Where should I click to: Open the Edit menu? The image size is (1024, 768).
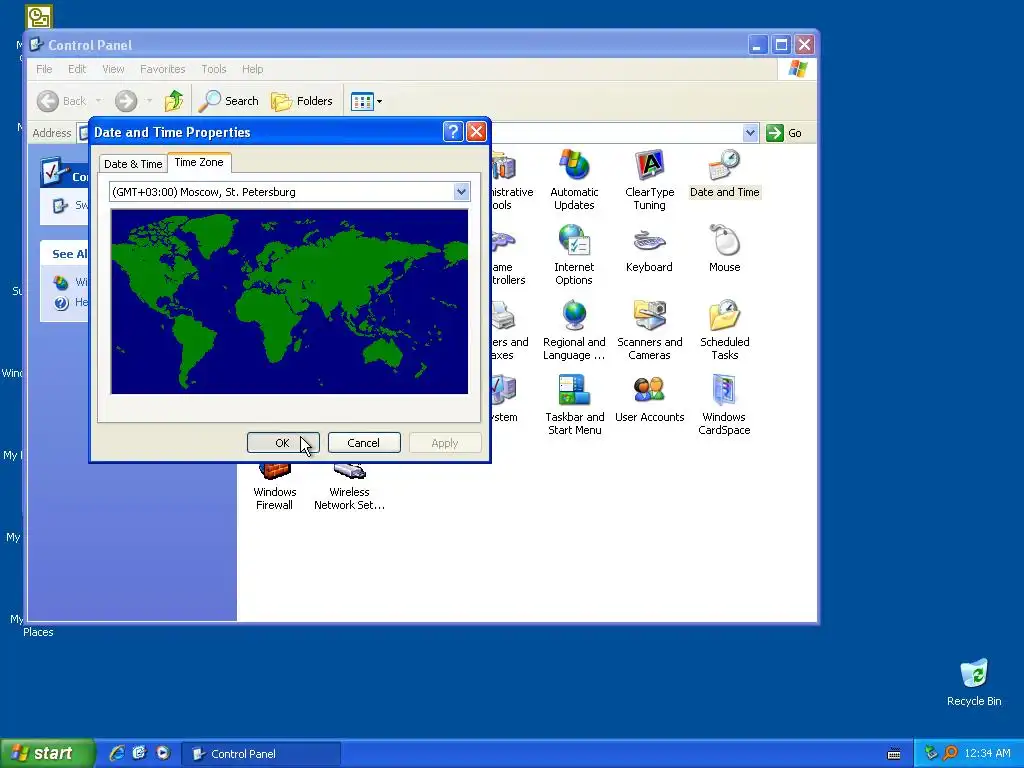pyautogui.click(x=77, y=69)
